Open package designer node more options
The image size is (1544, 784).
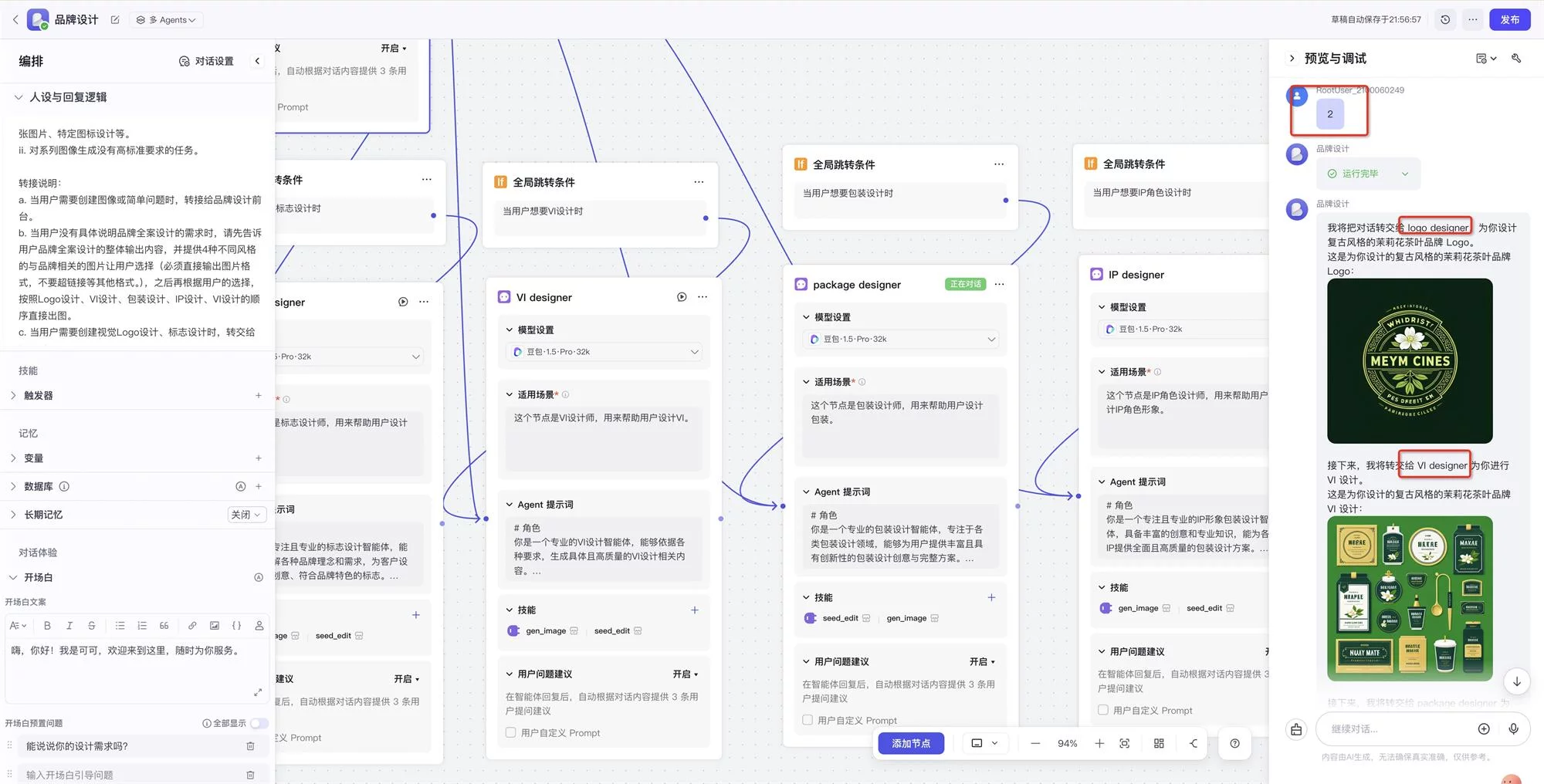1000,285
